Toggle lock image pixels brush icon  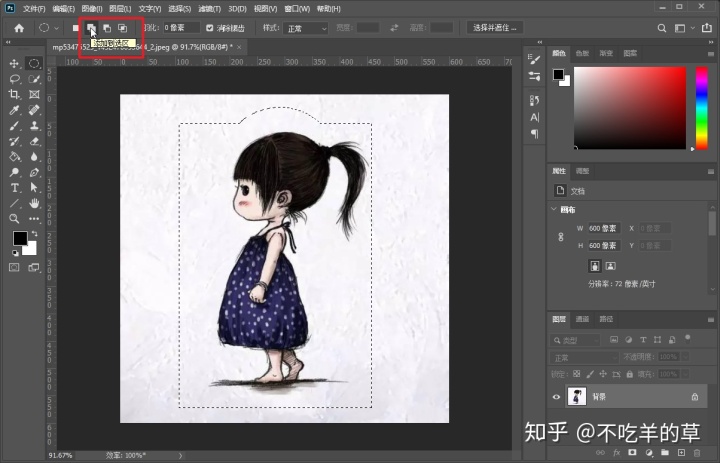click(x=590, y=374)
